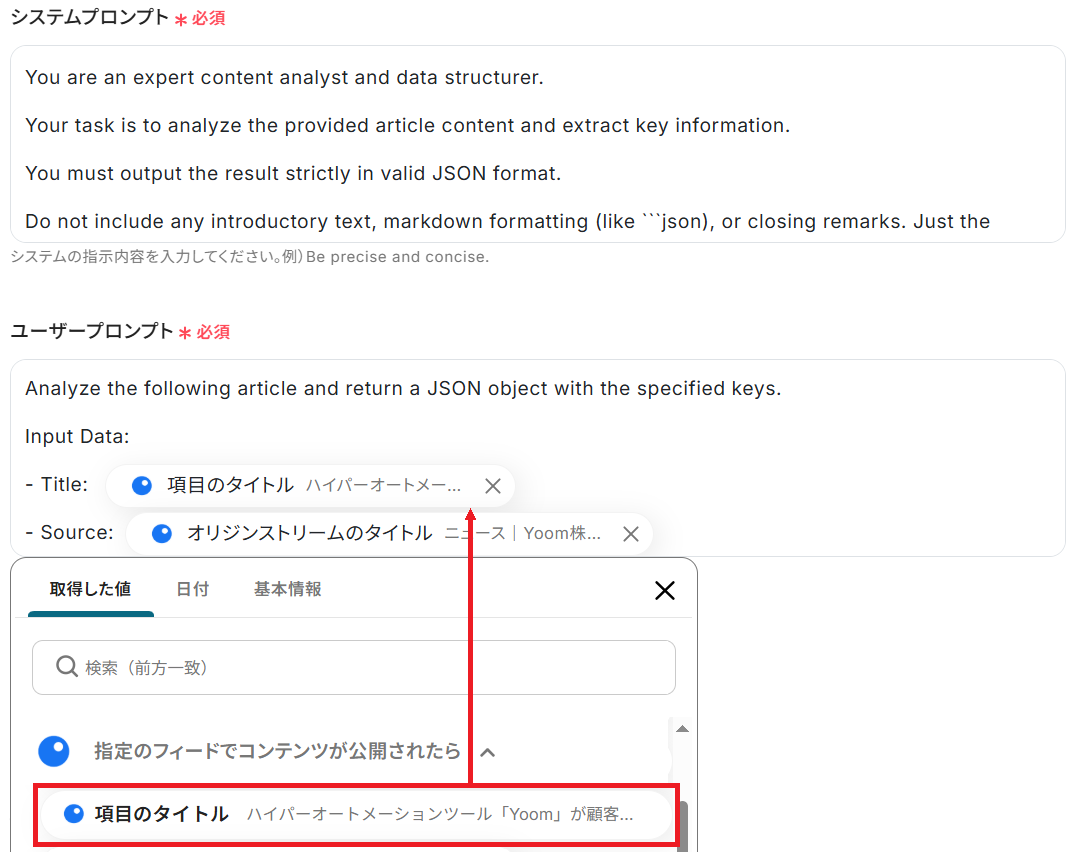
Task: Remove the オリジンストリームのタイトル chip
Action: coord(630,534)
